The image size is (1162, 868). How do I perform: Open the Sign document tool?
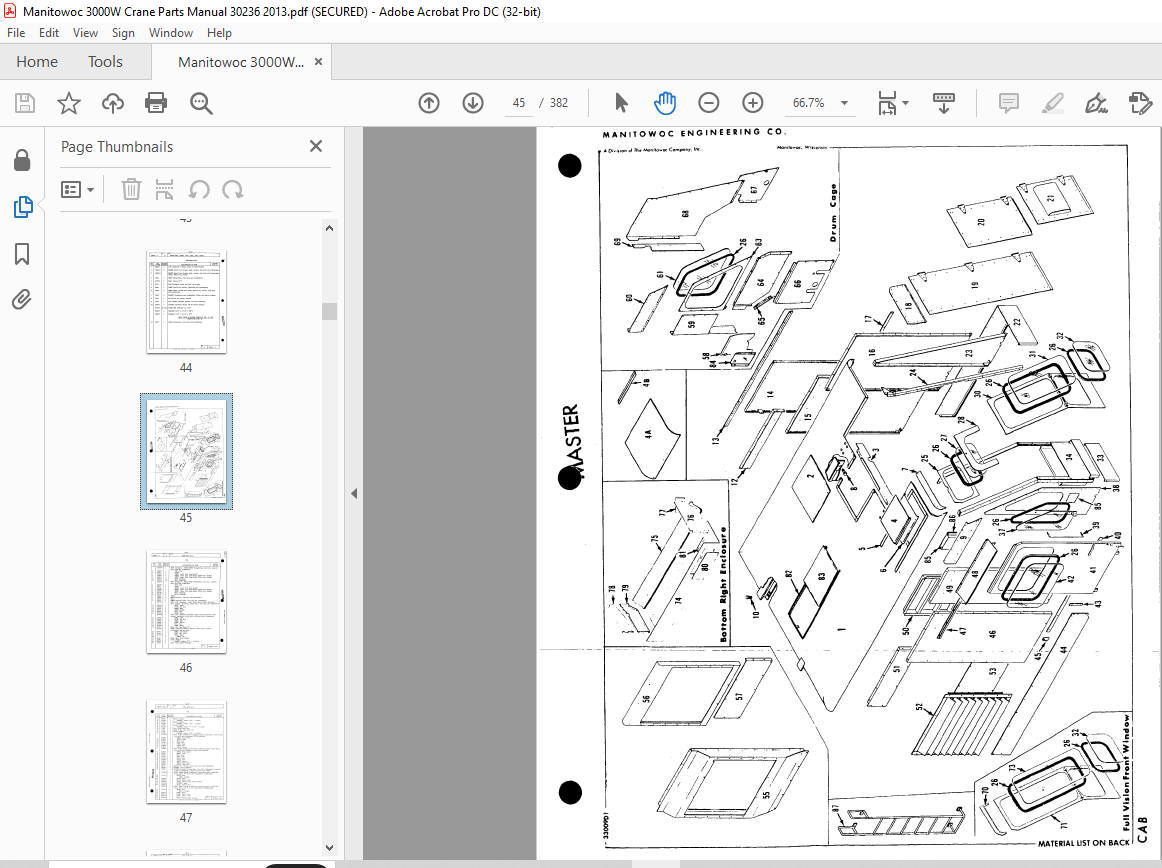pos(1096,103)
